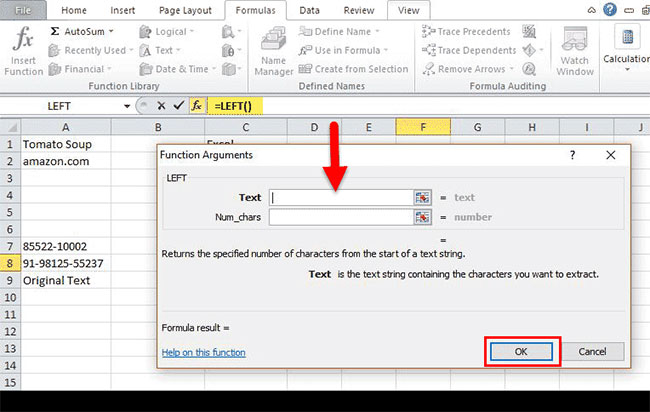Expand the Remove Arrows dropdown arrow
The image size is (650, 412).
click(x=512, y=69)
